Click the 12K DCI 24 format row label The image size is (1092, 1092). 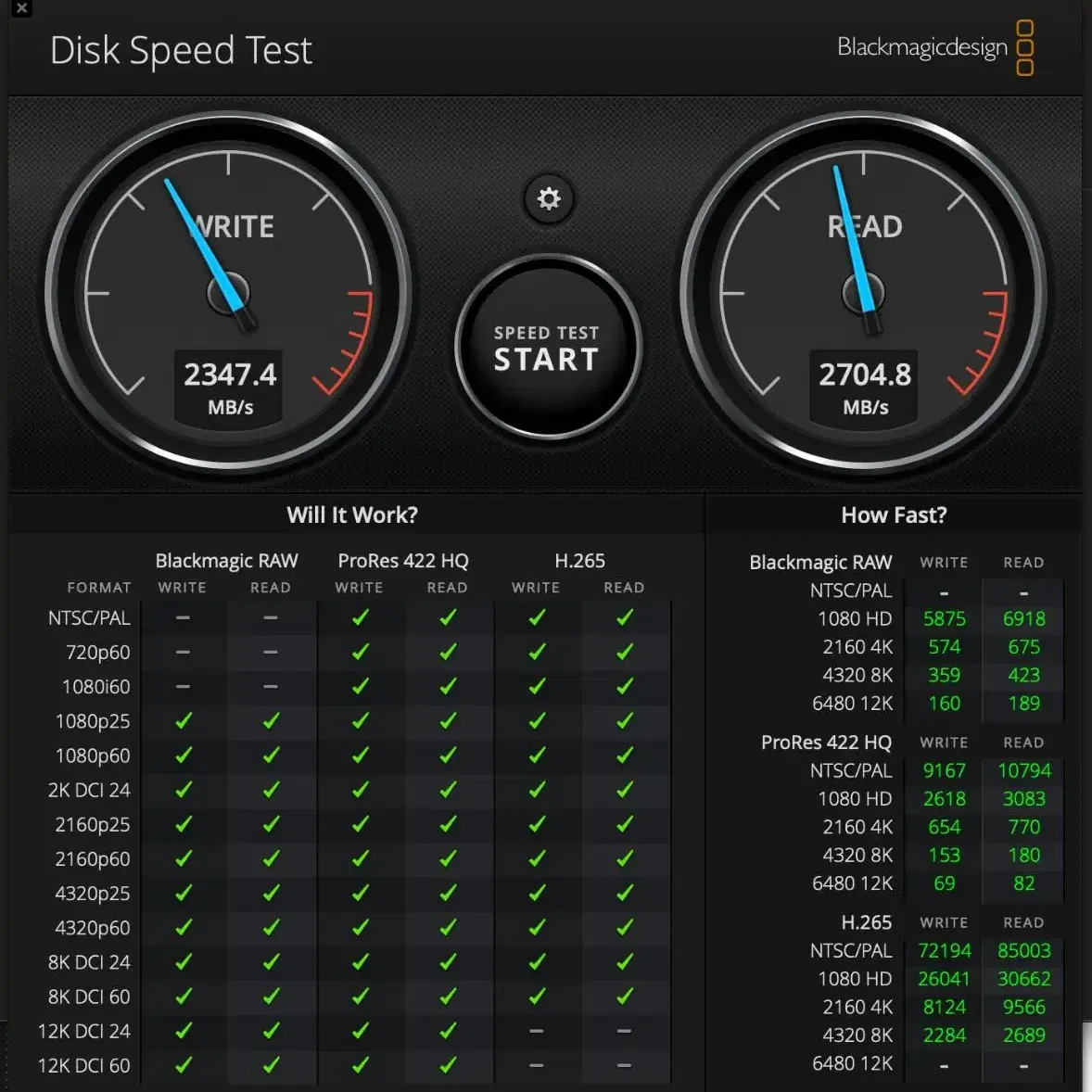84,1032
